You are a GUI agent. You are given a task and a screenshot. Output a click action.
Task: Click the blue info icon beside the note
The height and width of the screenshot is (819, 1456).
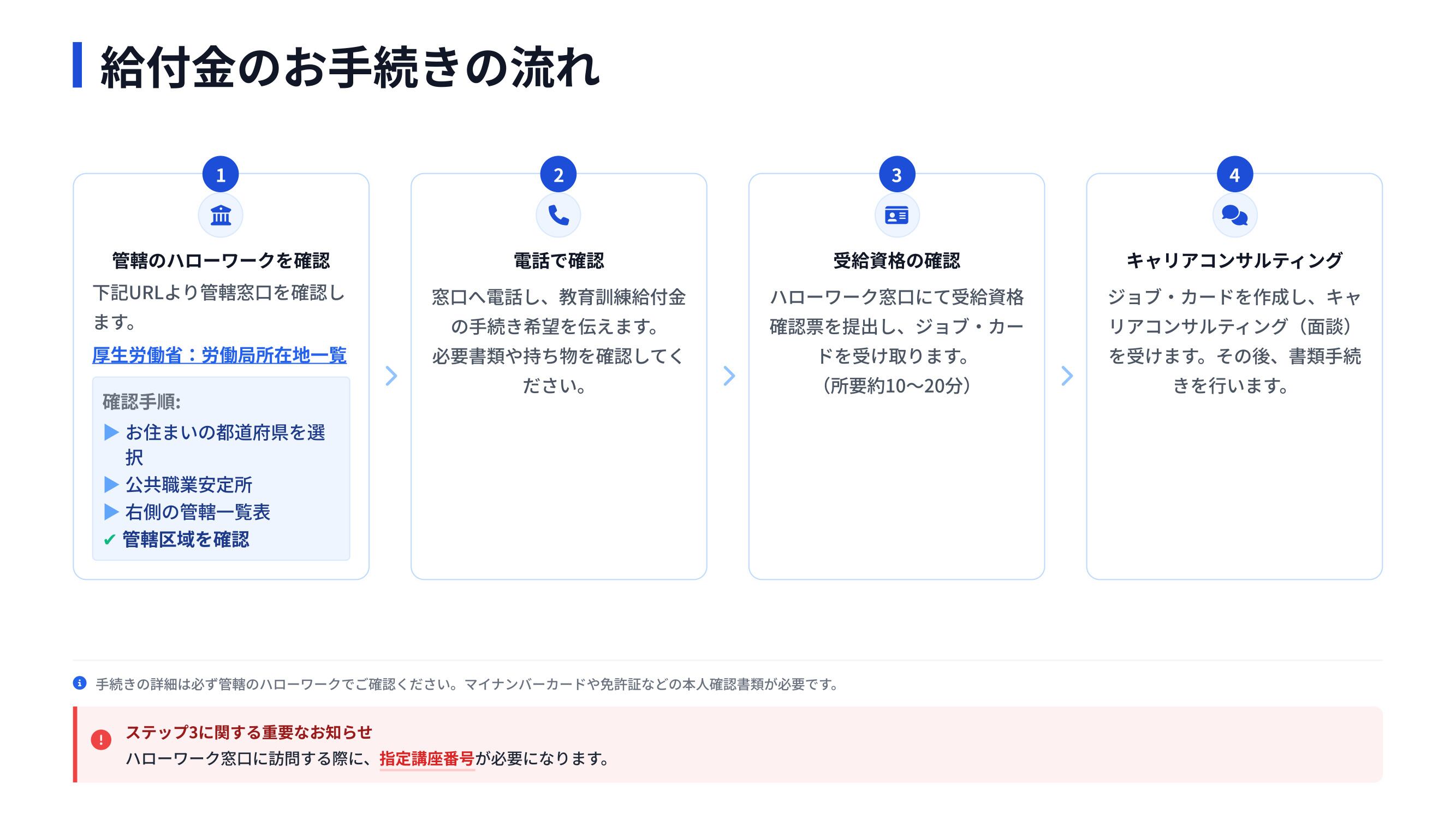80,683
